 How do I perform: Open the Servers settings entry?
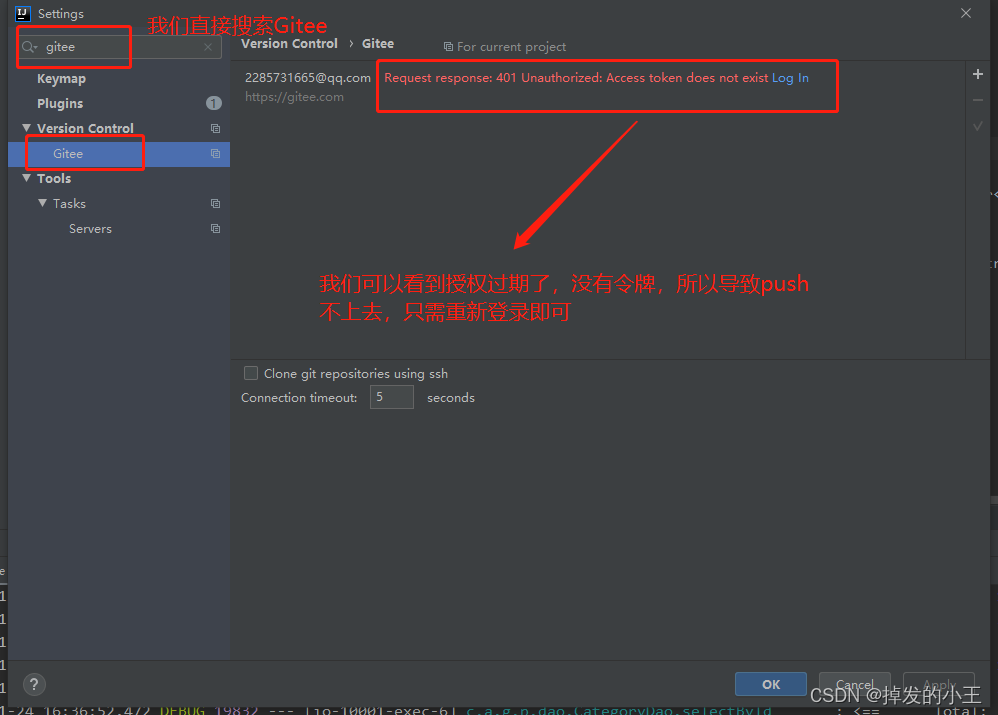point(90,229)
